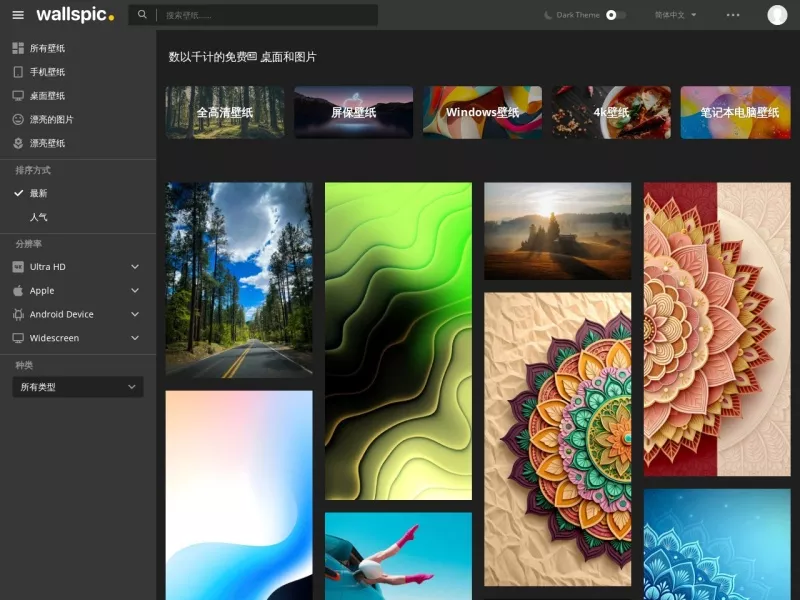Click the 漂亮壁纸 badge icon
This screenshot has width=800, height=600.
pyautogui.click(x=18, y=143)
